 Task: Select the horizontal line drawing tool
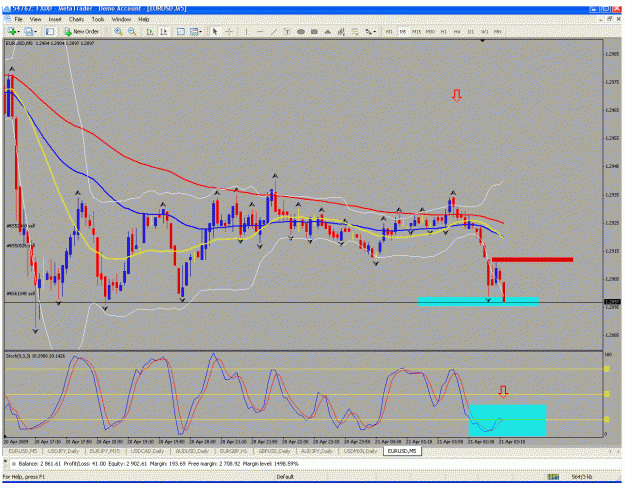[x=260, y=31]
